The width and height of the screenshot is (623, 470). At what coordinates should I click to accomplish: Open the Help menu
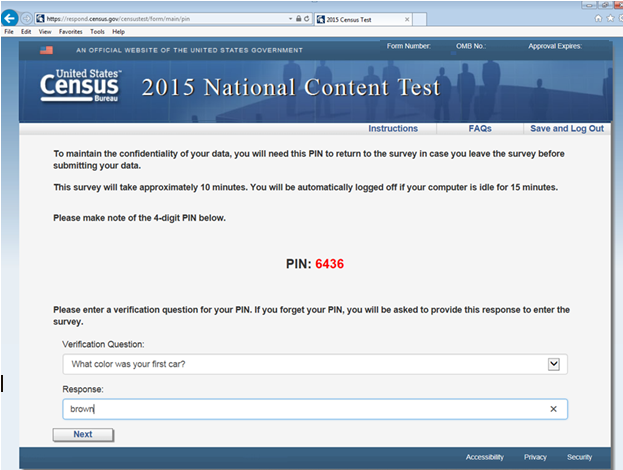pyautogui.click(x=118, y=31)
